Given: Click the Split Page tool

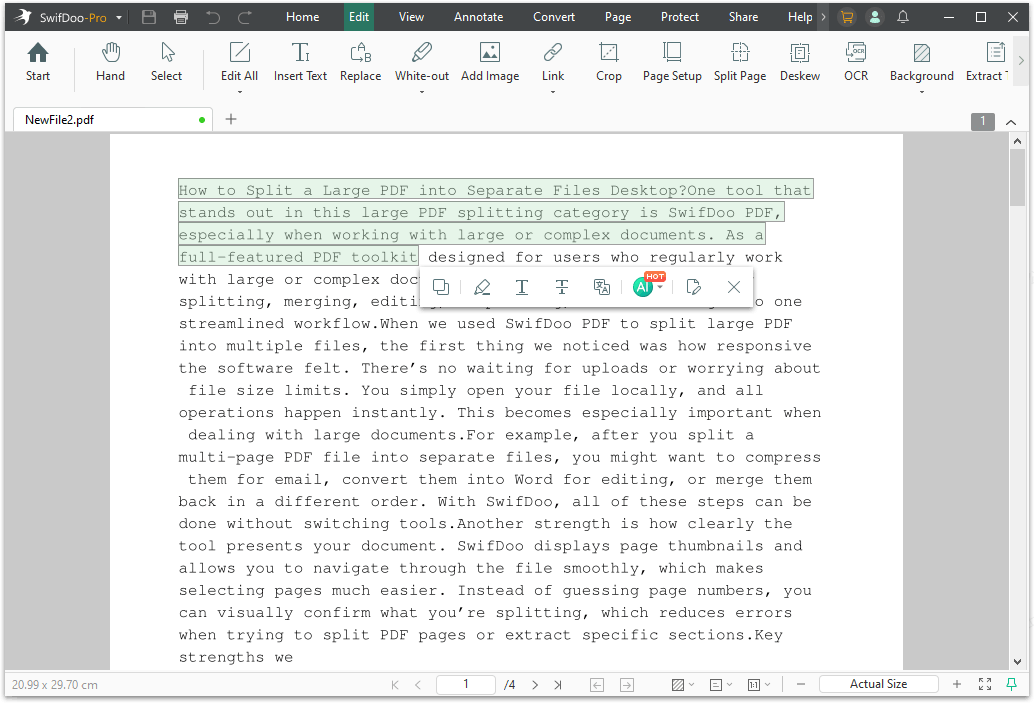Looking at the screenshot, I should click(740, 62).
